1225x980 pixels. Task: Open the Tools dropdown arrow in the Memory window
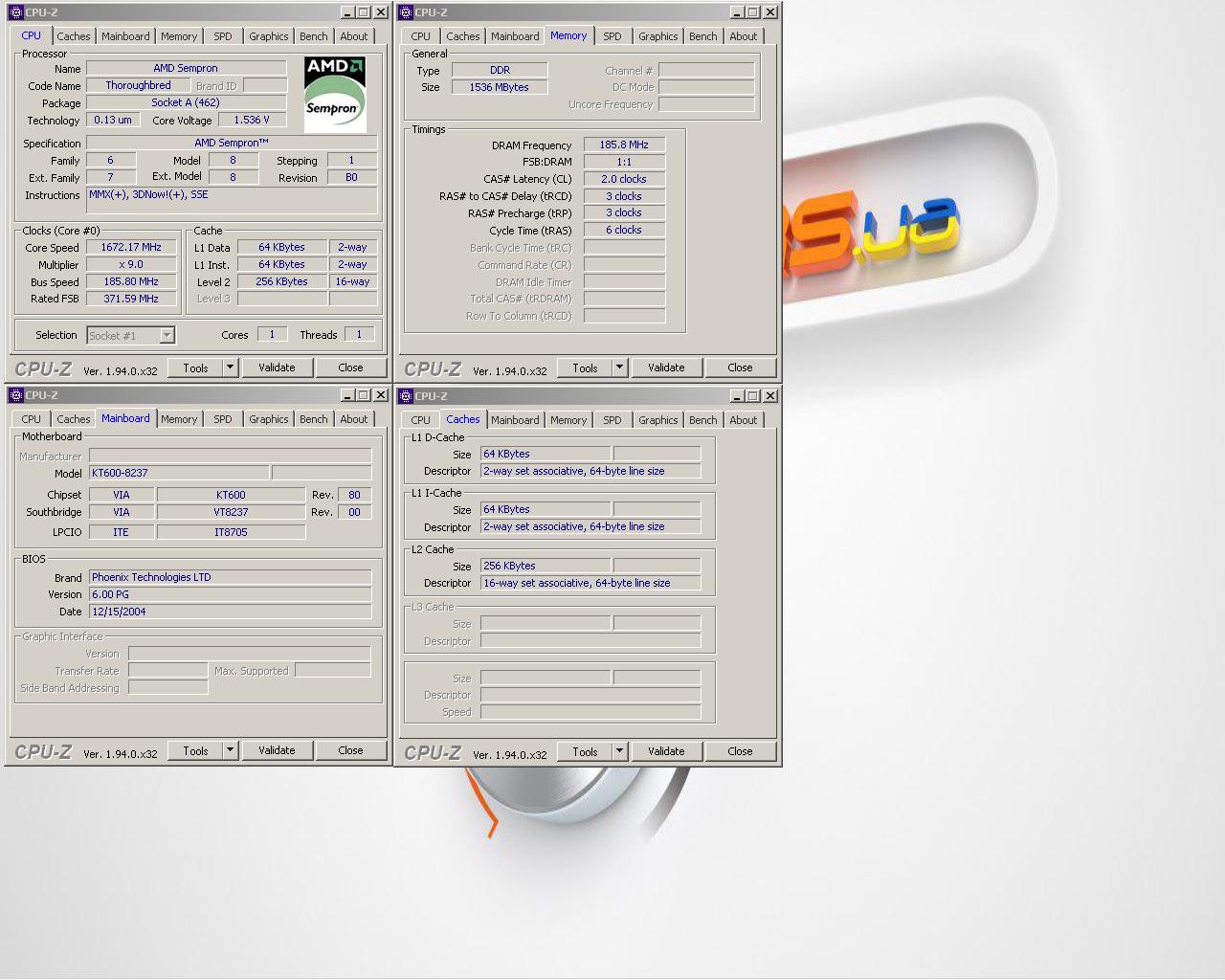coord(619,367)
